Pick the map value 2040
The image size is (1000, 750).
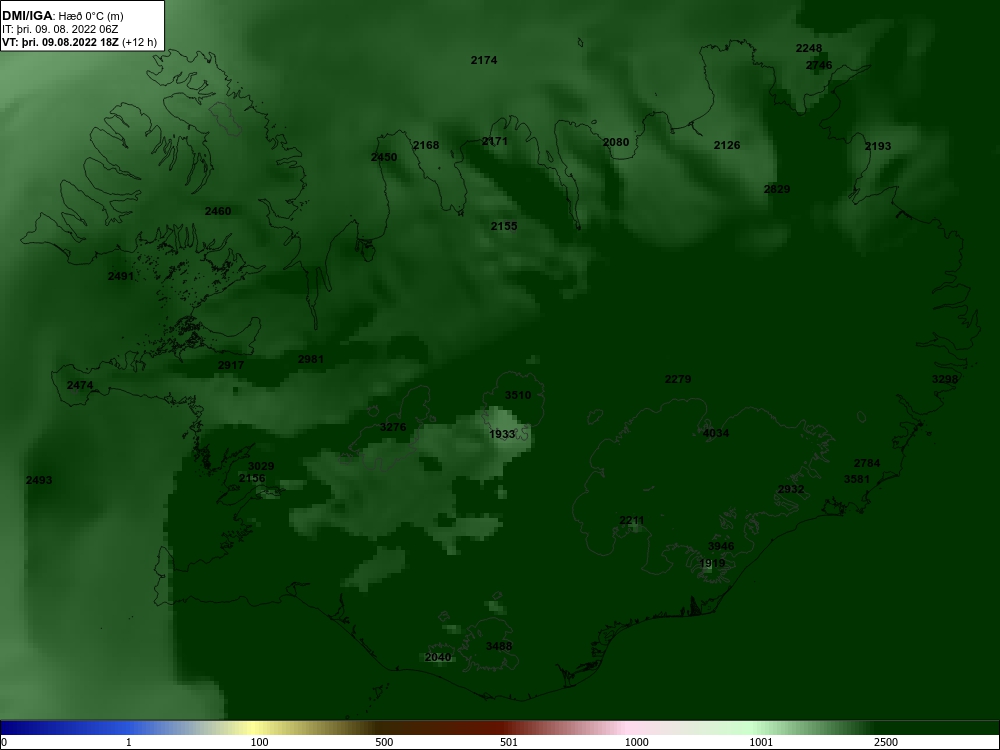tap(438, 657)
